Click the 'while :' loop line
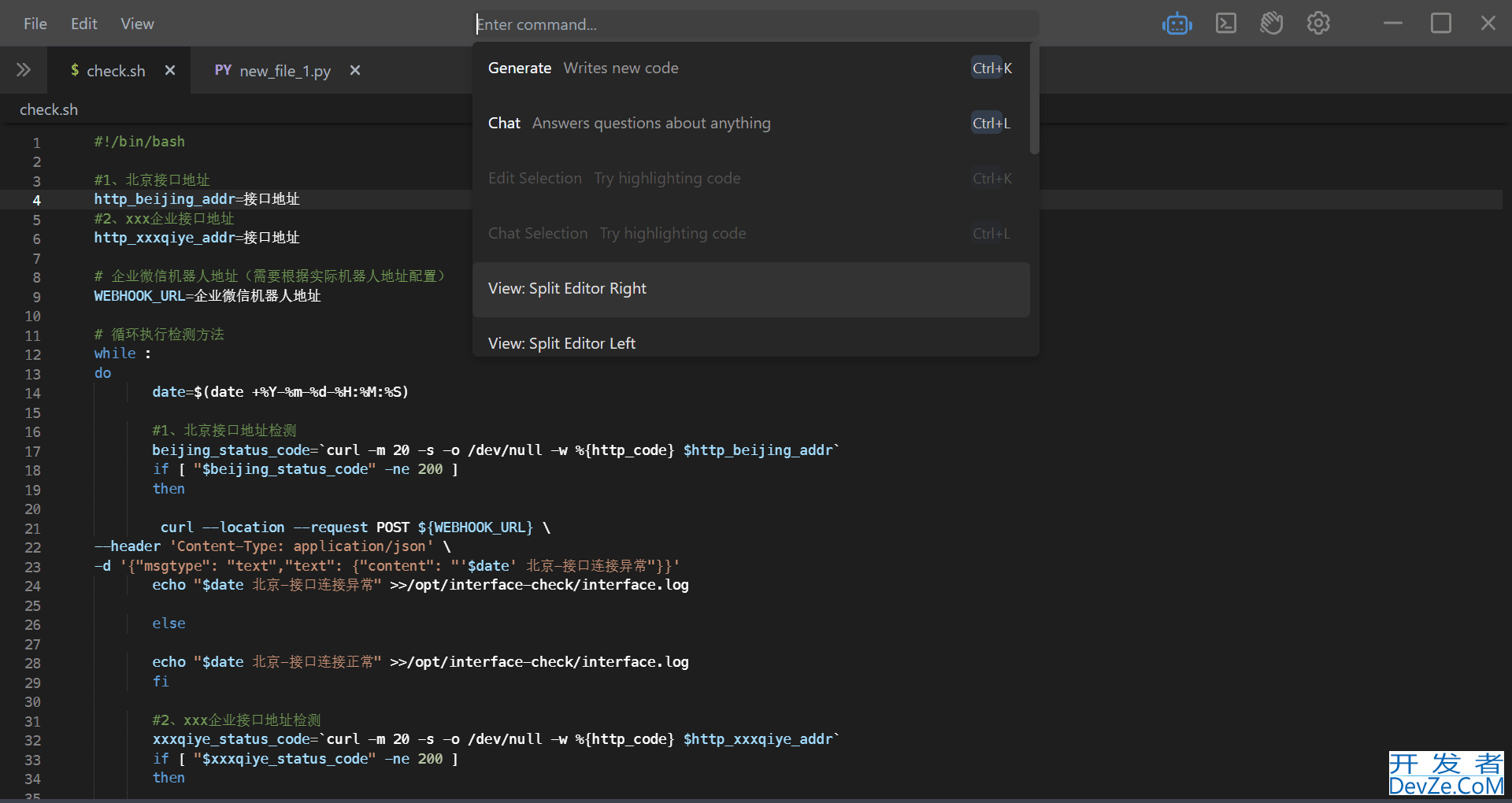The image size is (1512, 803). pos(122,353)
